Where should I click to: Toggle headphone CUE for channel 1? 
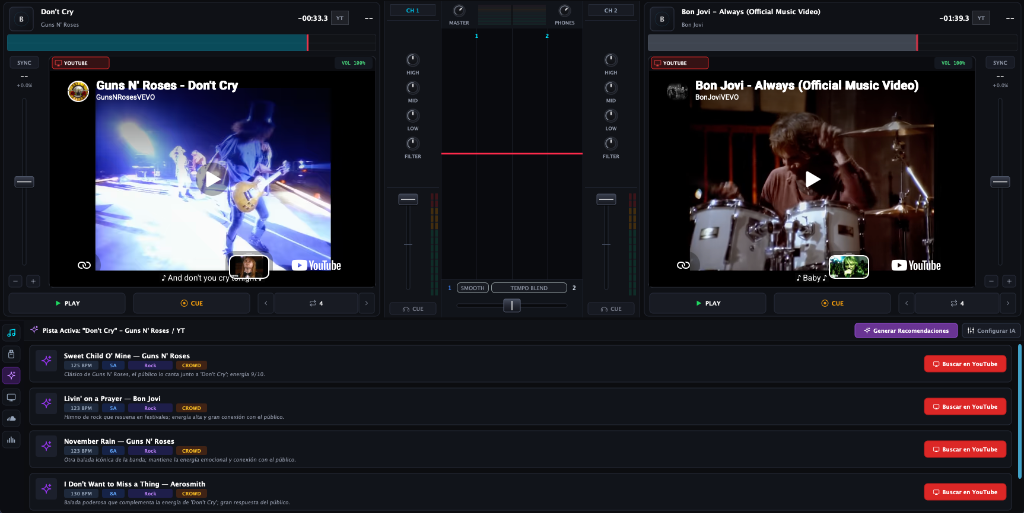413,309
